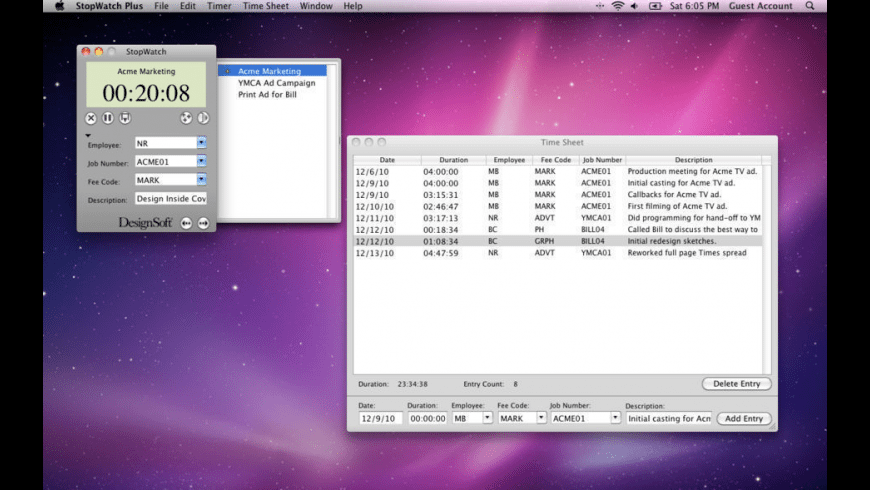Click the StopWatch Description field
The height and width of the screenshot is (490, 870).
click(x=171, y=199)
